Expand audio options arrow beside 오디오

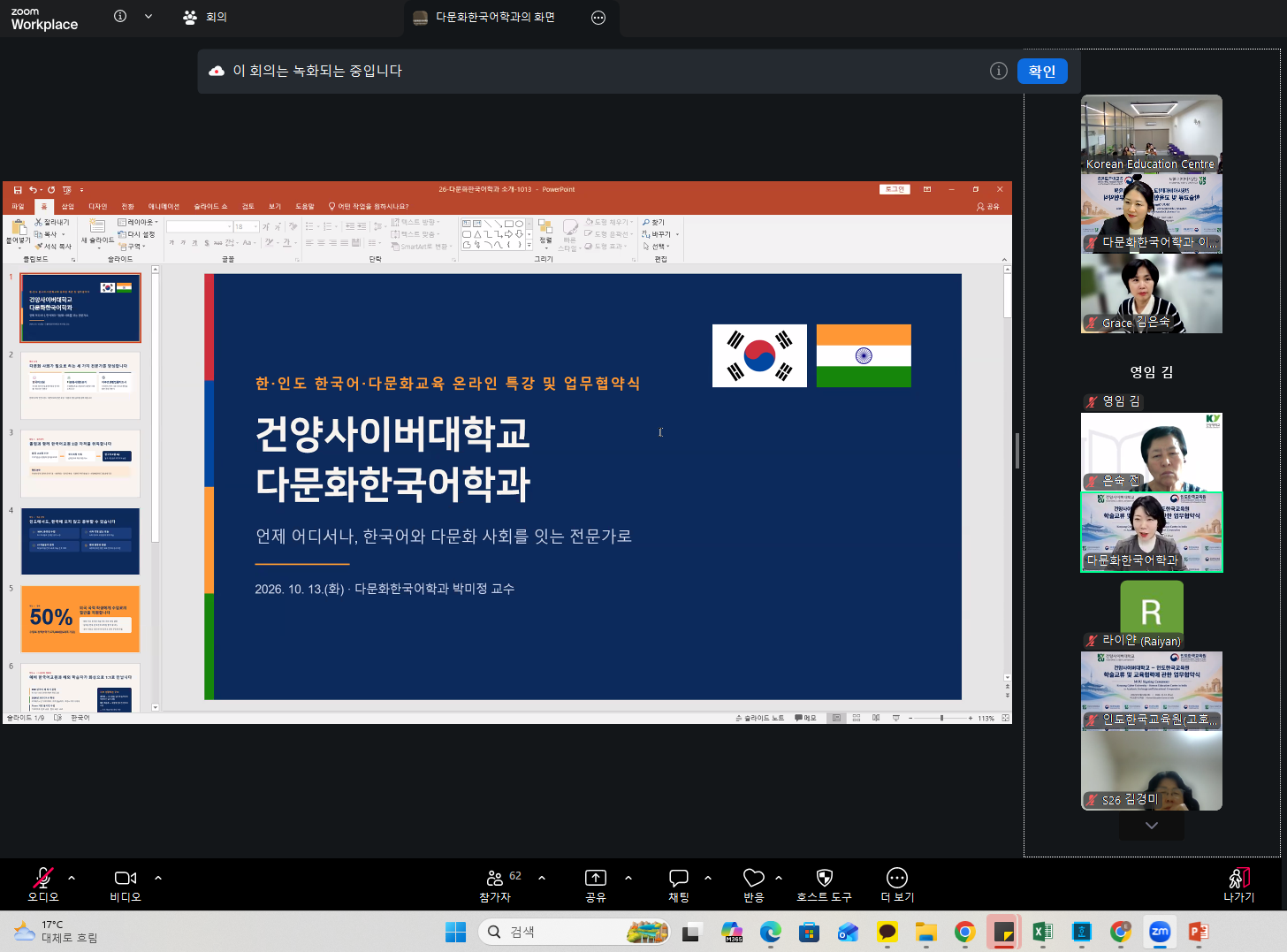pyautogui.click(x=72, y=878)
